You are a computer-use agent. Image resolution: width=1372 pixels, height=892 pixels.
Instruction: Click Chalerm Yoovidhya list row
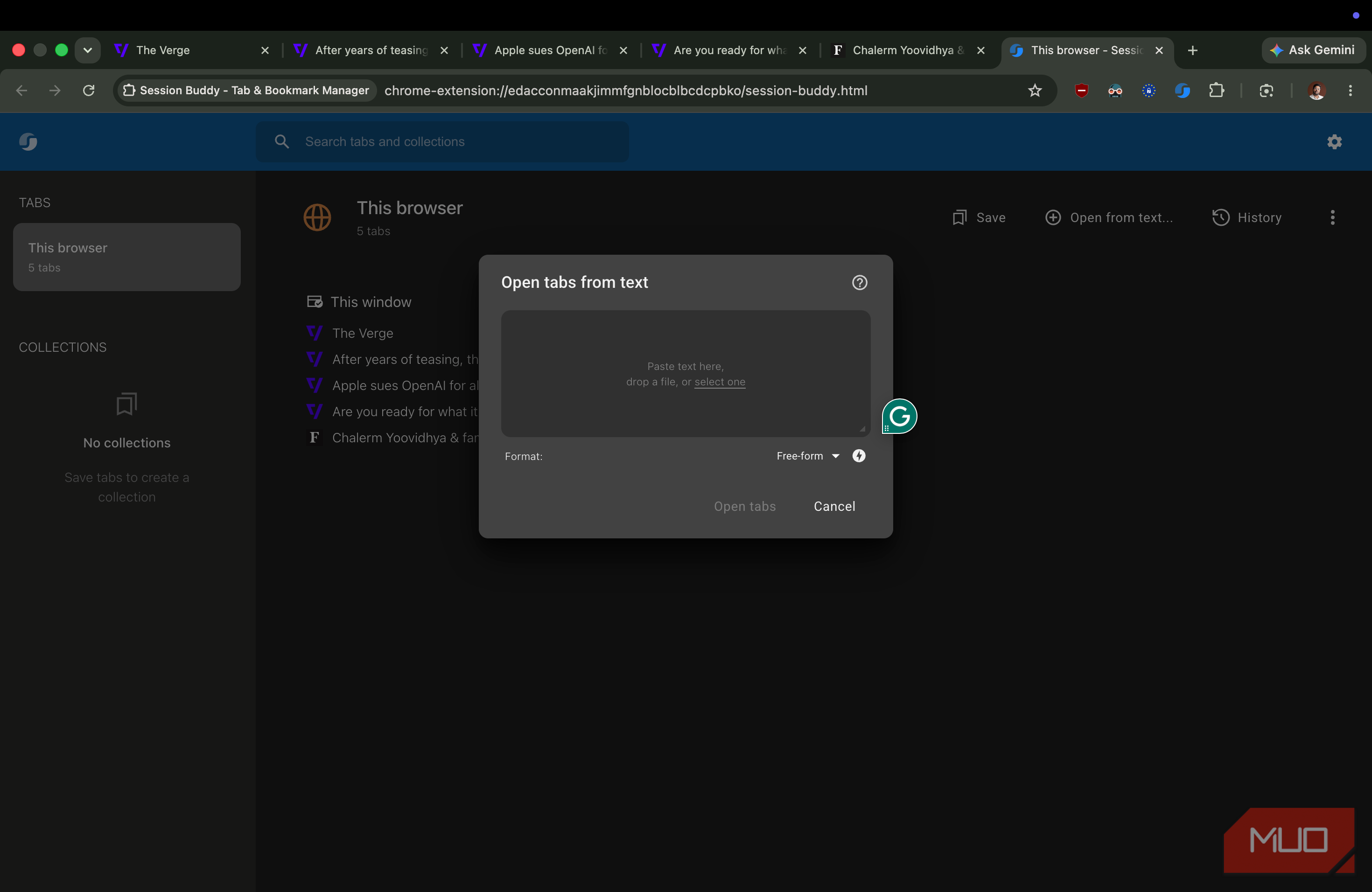(392, 438)
